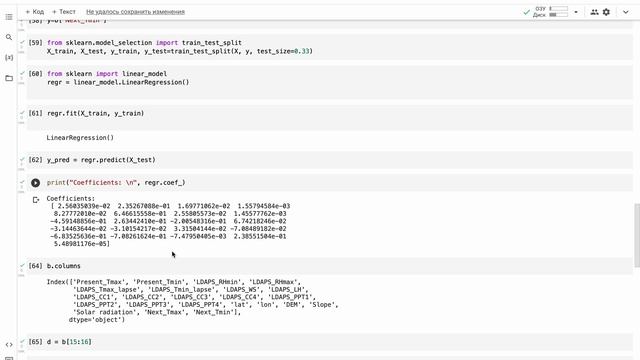Viewport: 640px width, 360px height.
Task: Click the [60] execution count label
Action: [x=35, y=74]
